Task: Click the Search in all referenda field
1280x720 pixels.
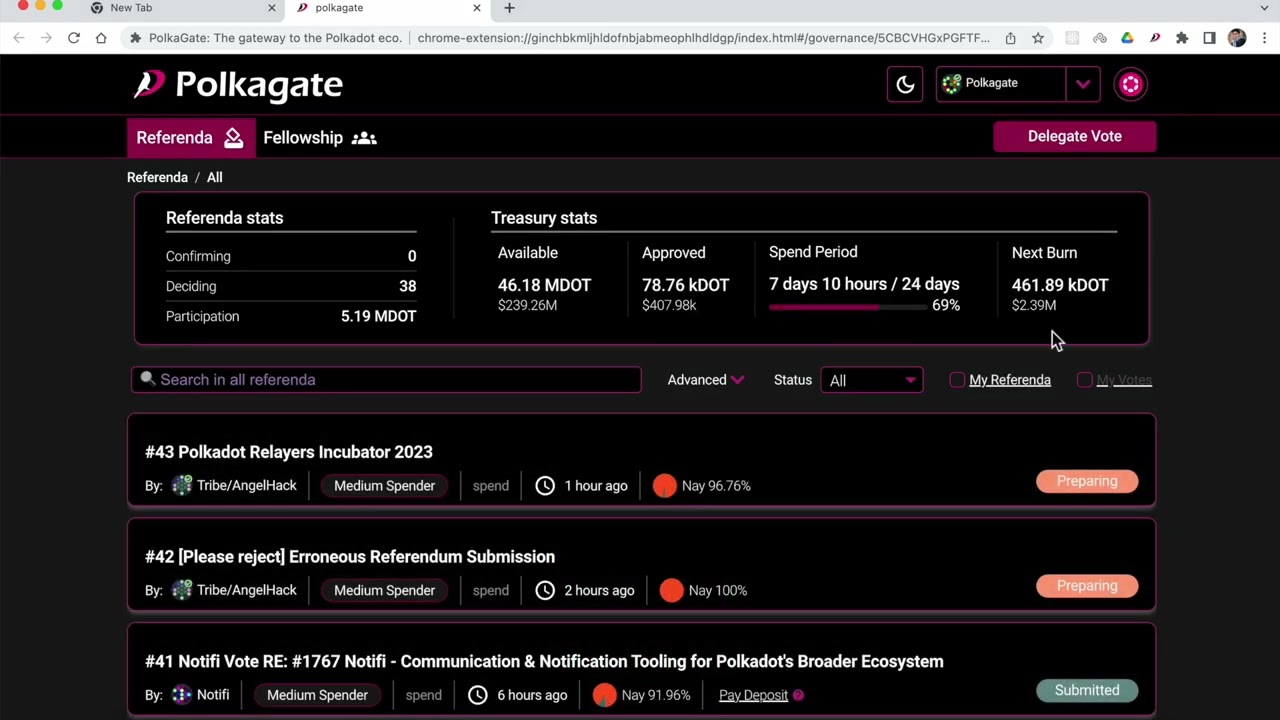Action: pyautogui.click(x=386, y=379)
